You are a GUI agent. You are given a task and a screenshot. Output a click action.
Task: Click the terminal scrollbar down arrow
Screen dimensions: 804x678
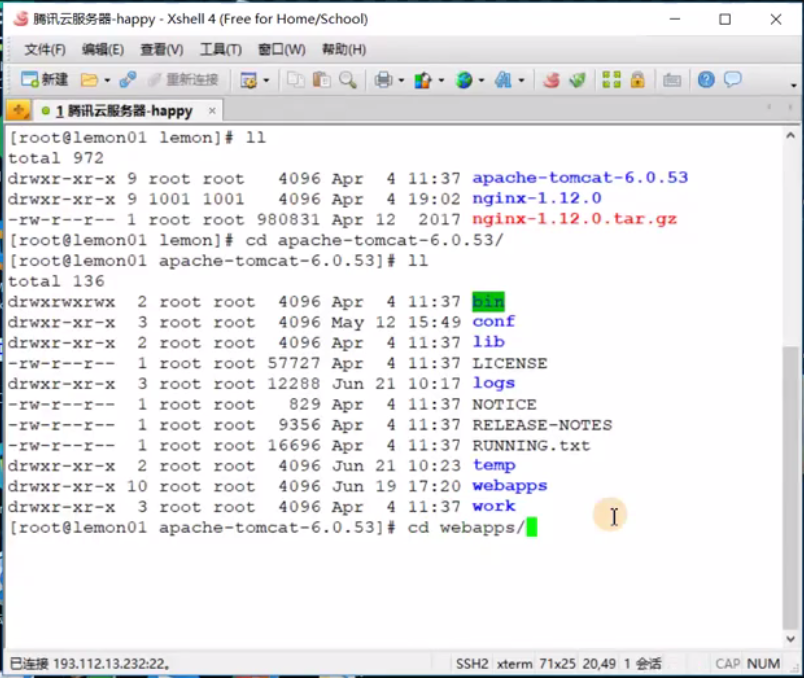click(x=790, y=639)
